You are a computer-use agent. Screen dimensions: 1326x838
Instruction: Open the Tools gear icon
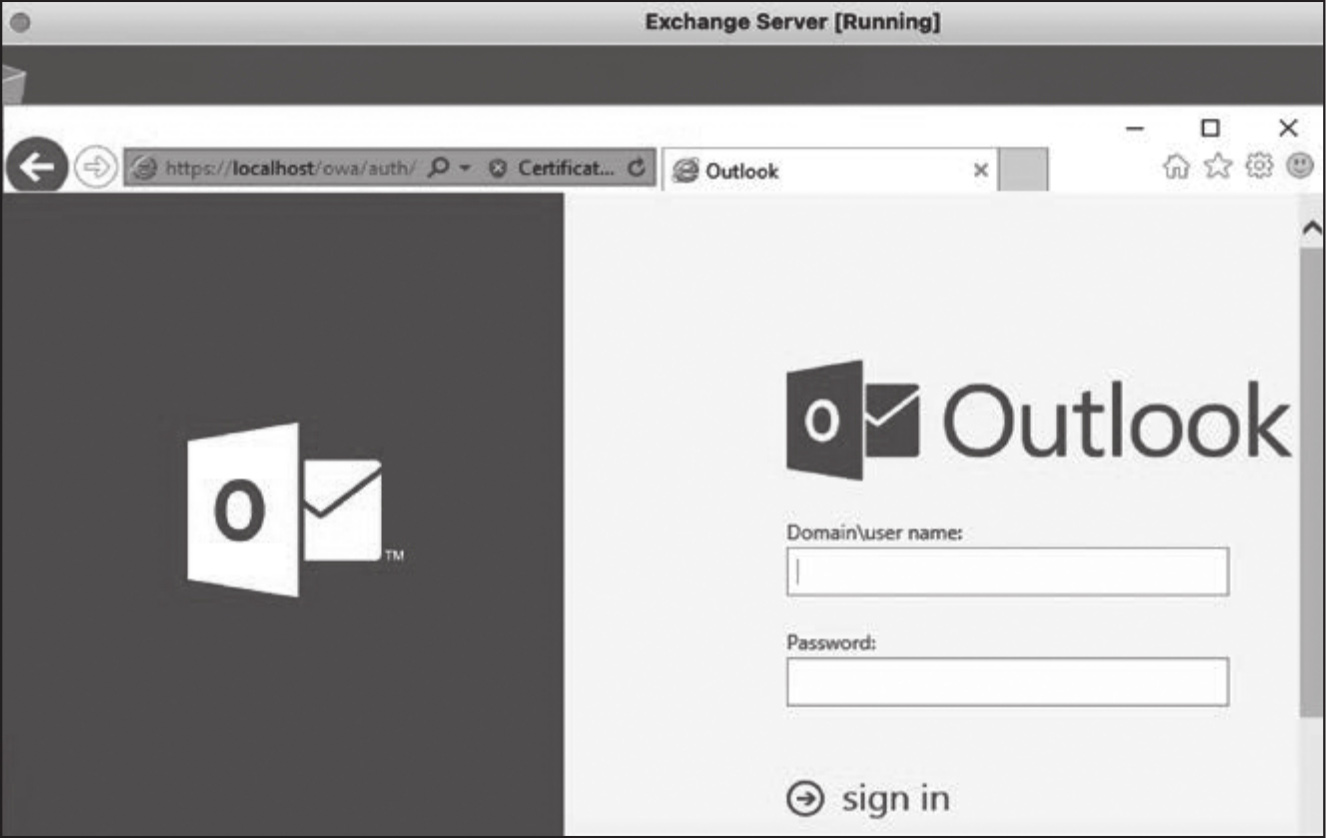pos(1258,166)
